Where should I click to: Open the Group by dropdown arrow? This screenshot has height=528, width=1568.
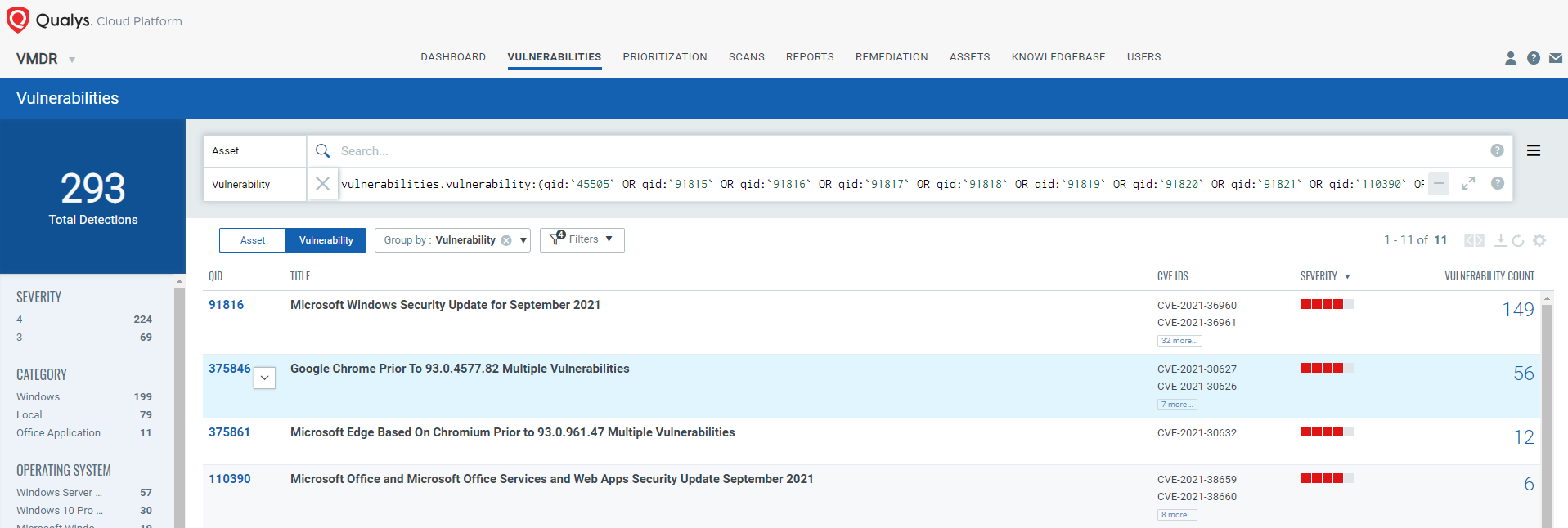tap(523, 240)
